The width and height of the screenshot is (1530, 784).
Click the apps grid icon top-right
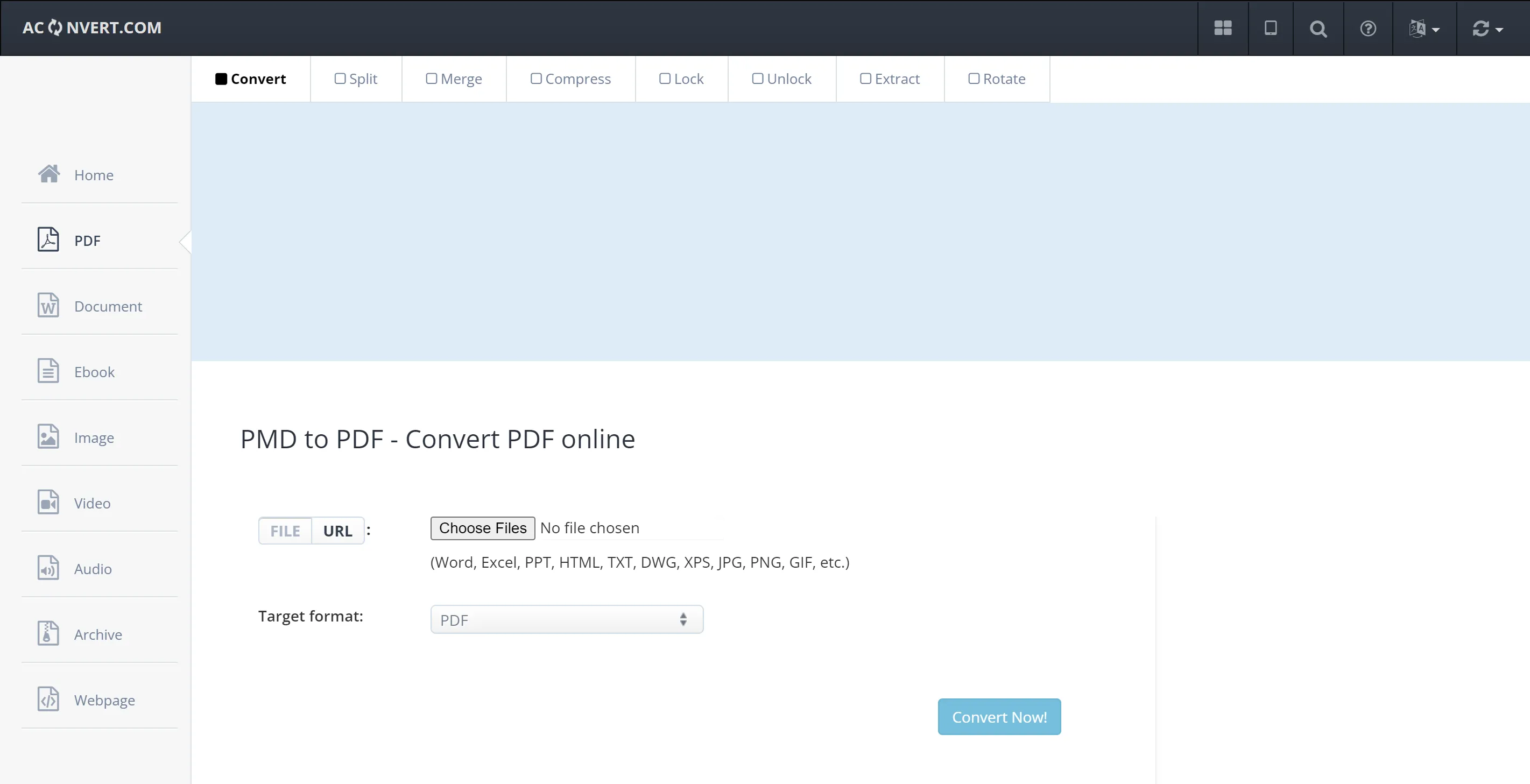pos(1223,27)
